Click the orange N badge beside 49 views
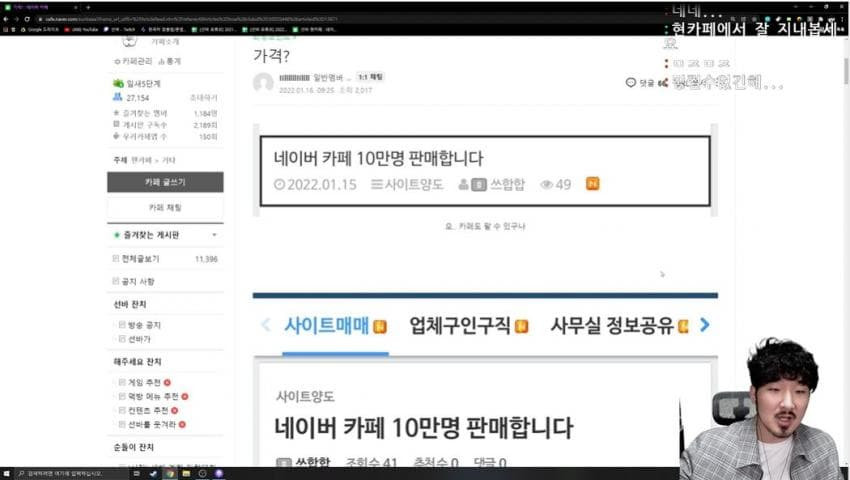850x480 pixels. pyautogui.click(x=593, y=184)
